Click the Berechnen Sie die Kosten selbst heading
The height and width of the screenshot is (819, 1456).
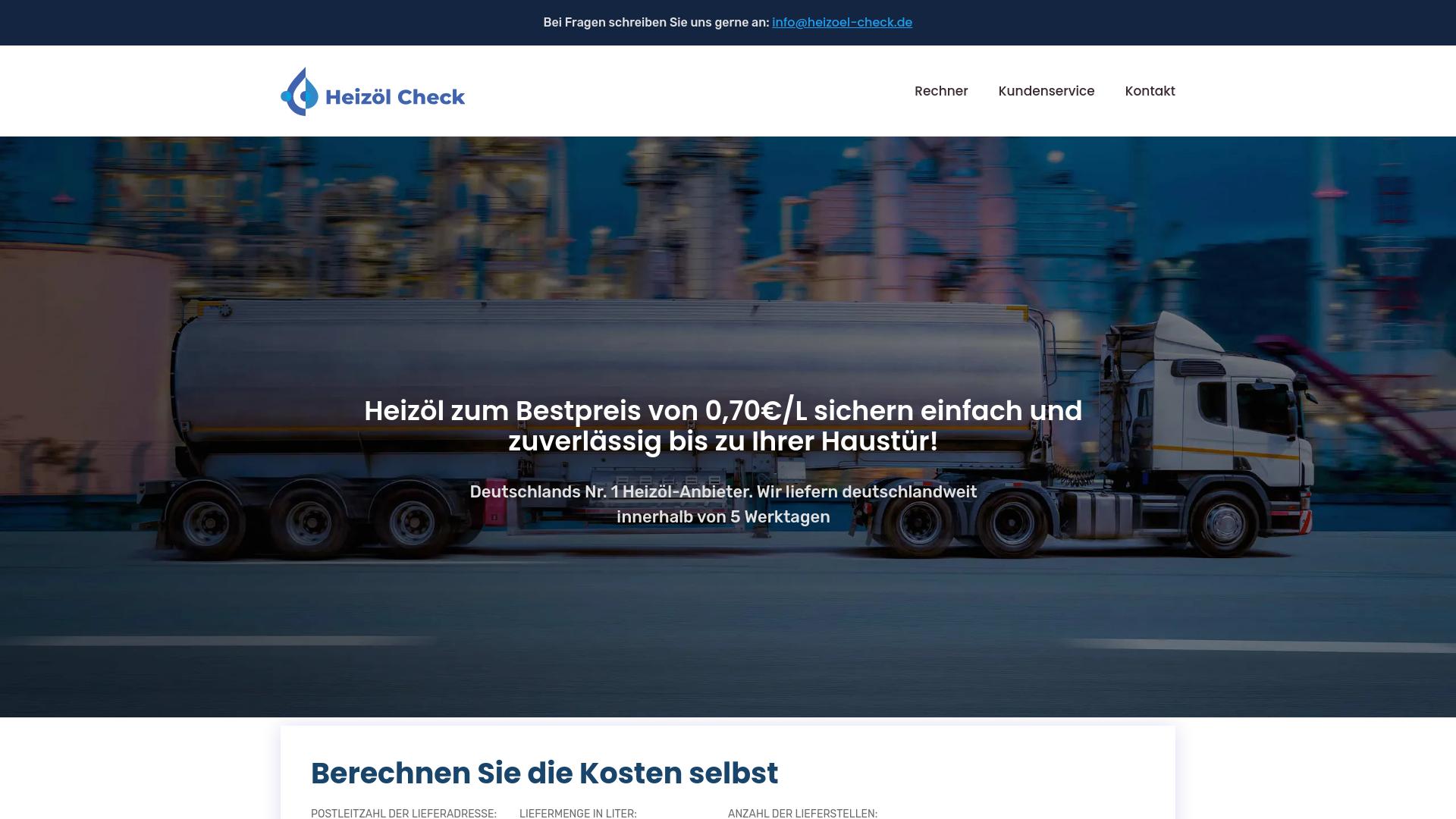(544, 773)
